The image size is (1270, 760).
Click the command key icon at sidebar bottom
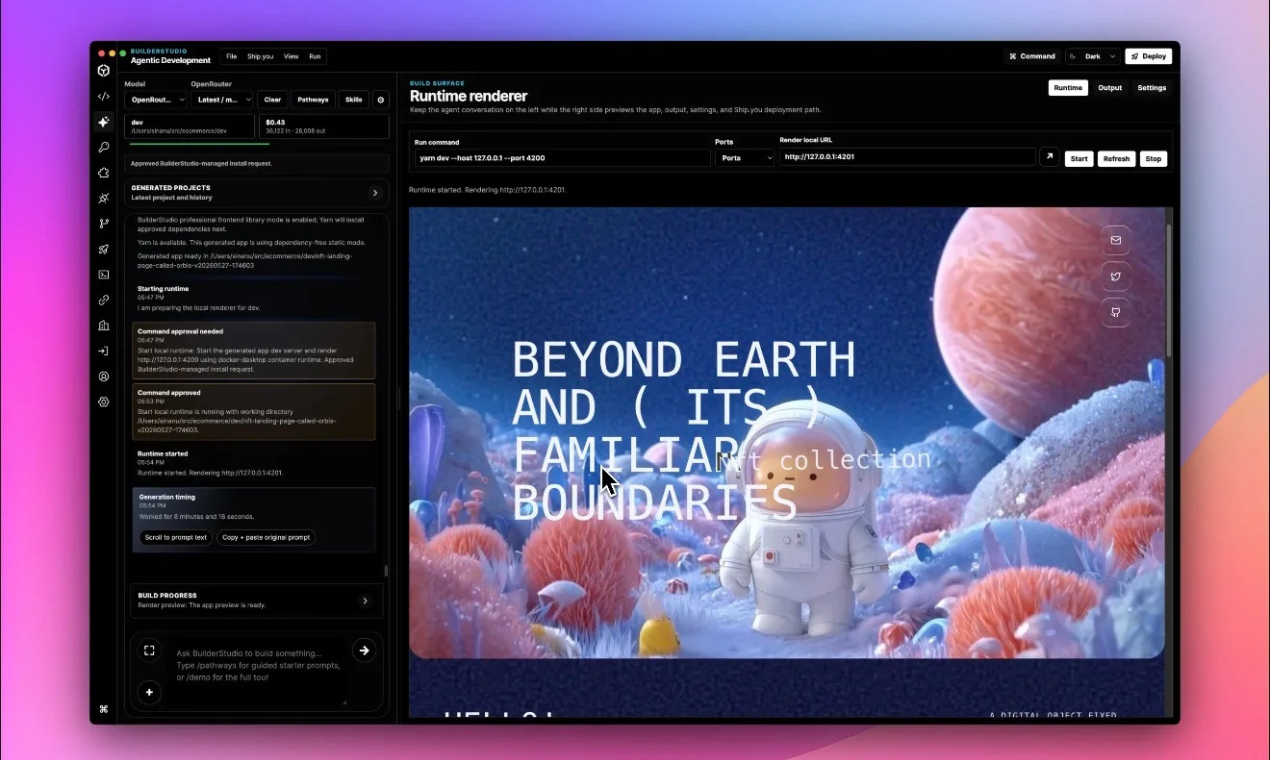point(103,709)
